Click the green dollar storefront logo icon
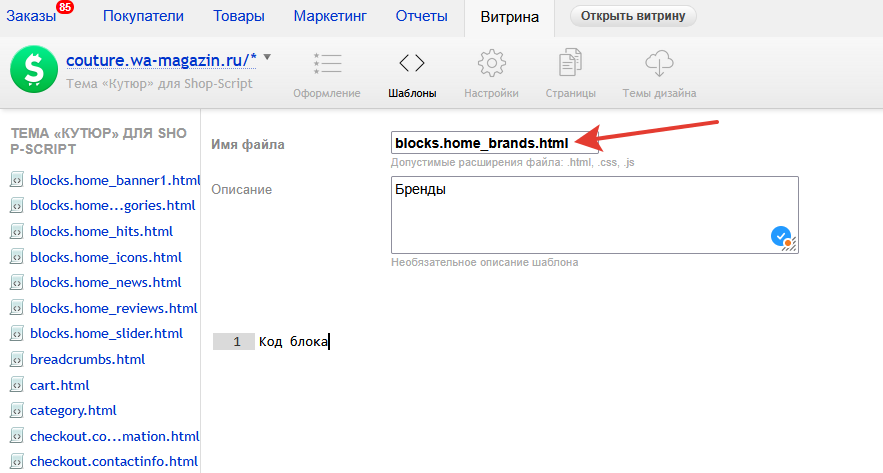Screen dimensions: 883x473 pyautogui.click(x=33, y=70)
